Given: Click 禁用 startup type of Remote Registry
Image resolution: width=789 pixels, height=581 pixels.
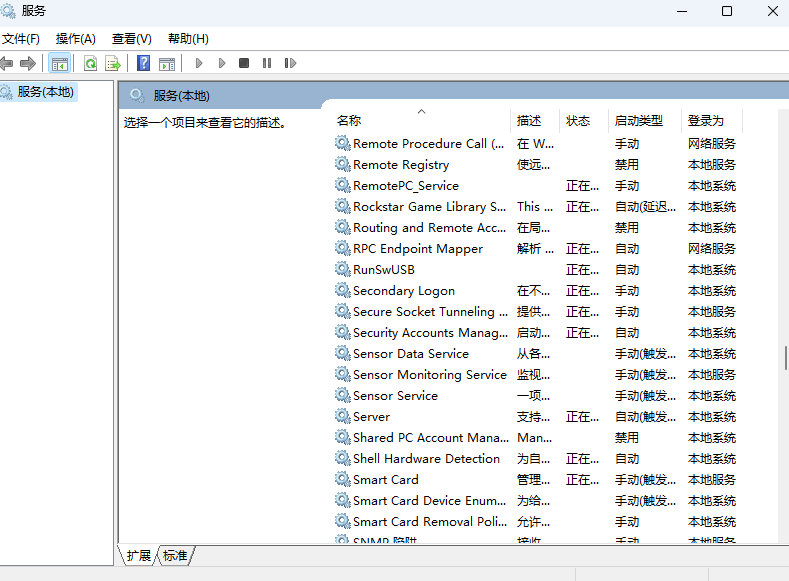Looking at the screenshot, I should point(626,164).
